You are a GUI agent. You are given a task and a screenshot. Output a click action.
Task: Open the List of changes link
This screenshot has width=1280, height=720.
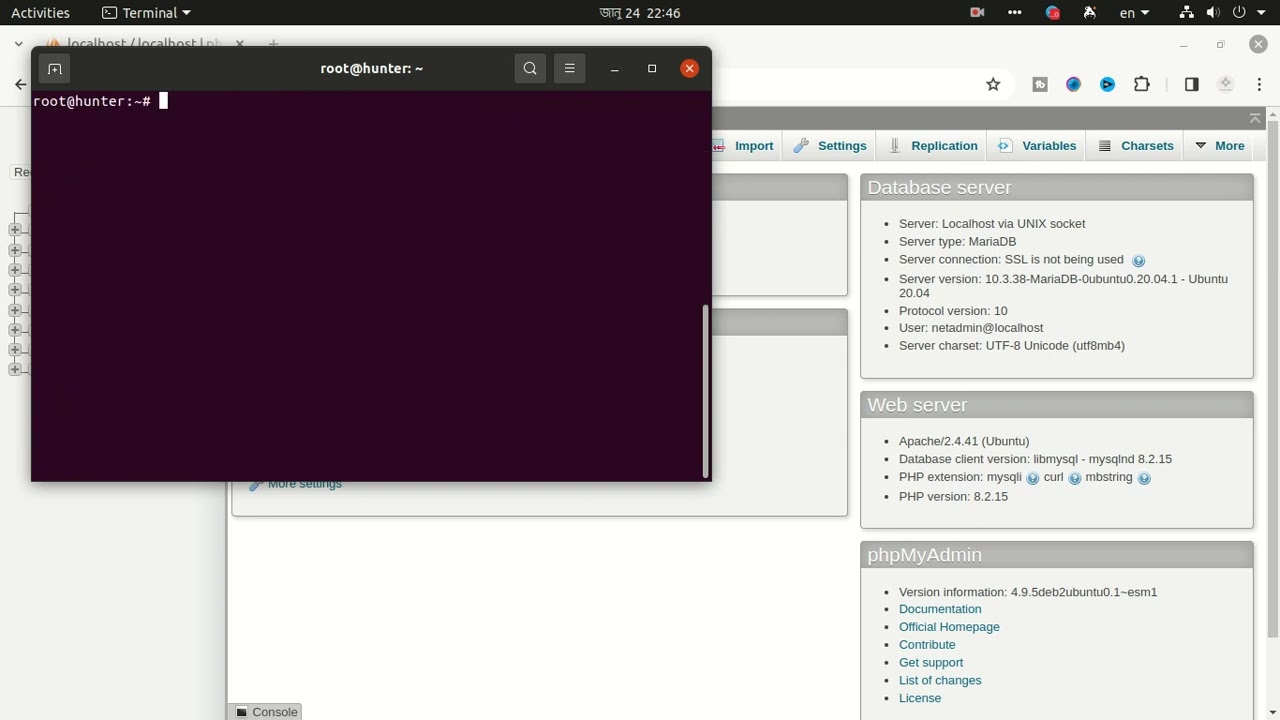tap(940, 681)
